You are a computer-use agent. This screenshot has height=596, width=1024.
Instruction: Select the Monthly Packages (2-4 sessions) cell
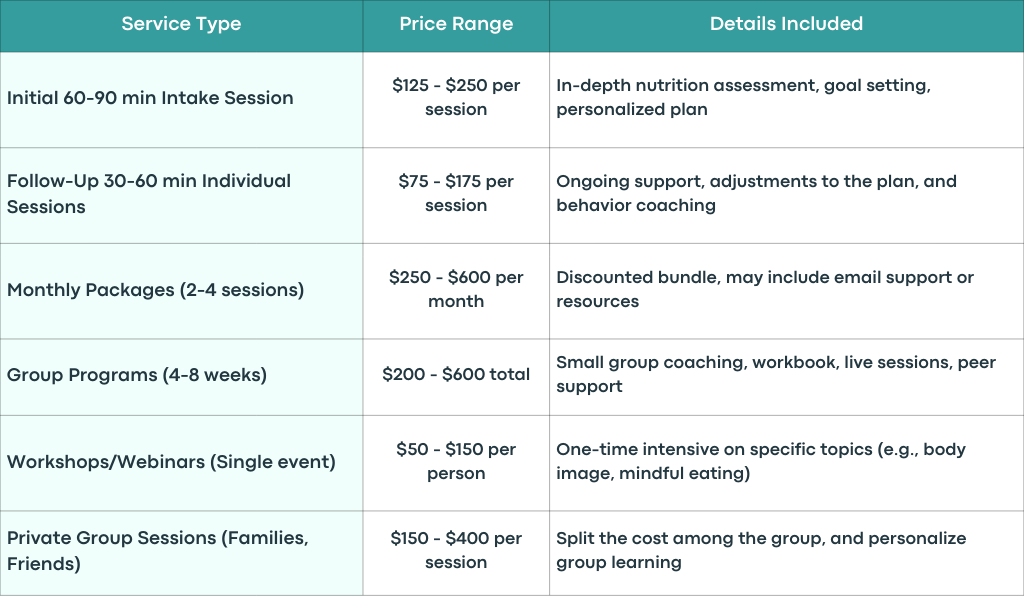tap(182, 291)
